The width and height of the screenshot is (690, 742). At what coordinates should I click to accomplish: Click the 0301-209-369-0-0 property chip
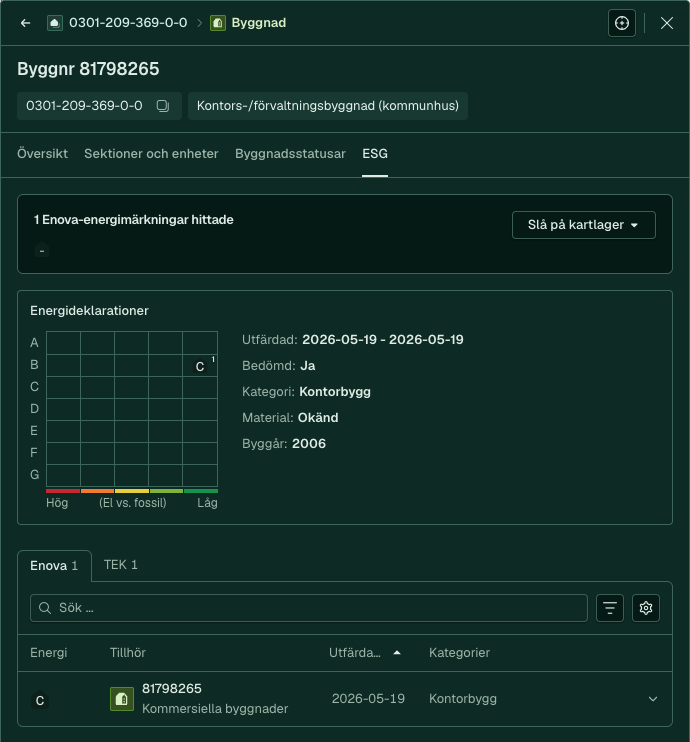(99, 106)
